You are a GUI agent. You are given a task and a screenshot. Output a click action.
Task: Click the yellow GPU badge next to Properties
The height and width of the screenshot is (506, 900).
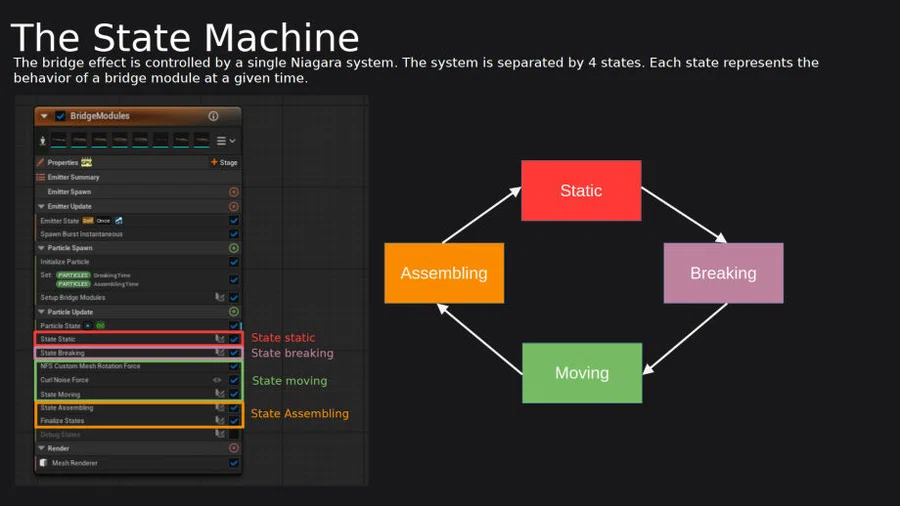pyautogui.click(x=86, y=162)
